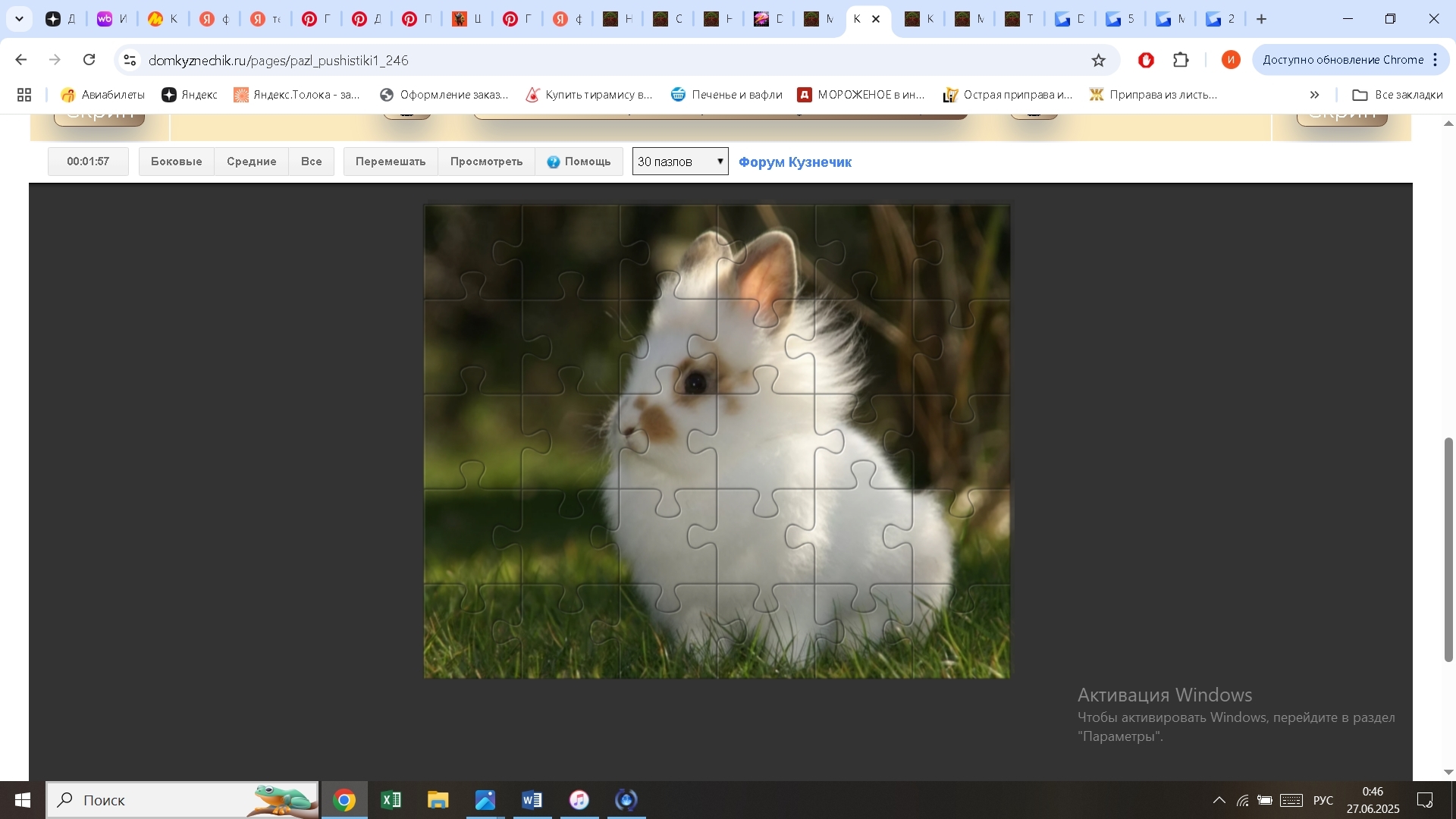Open the Яндекс.Толока bookmark
This screenshot has width=1456, height=819.
pos(297,95)
